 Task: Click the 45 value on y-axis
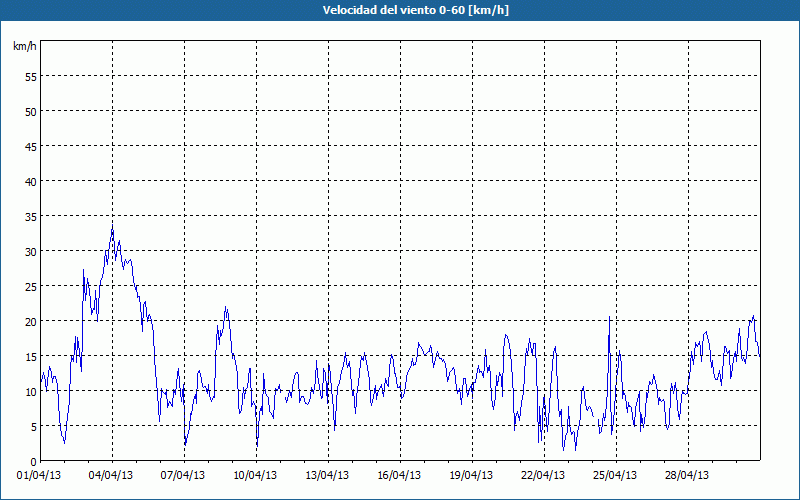(31, 146)
